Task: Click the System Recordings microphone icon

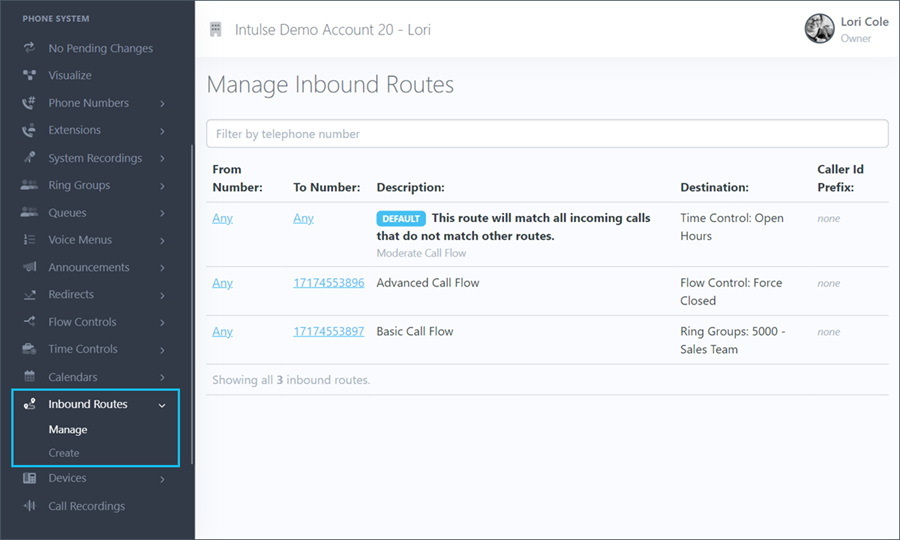Action: pos(29,157)
